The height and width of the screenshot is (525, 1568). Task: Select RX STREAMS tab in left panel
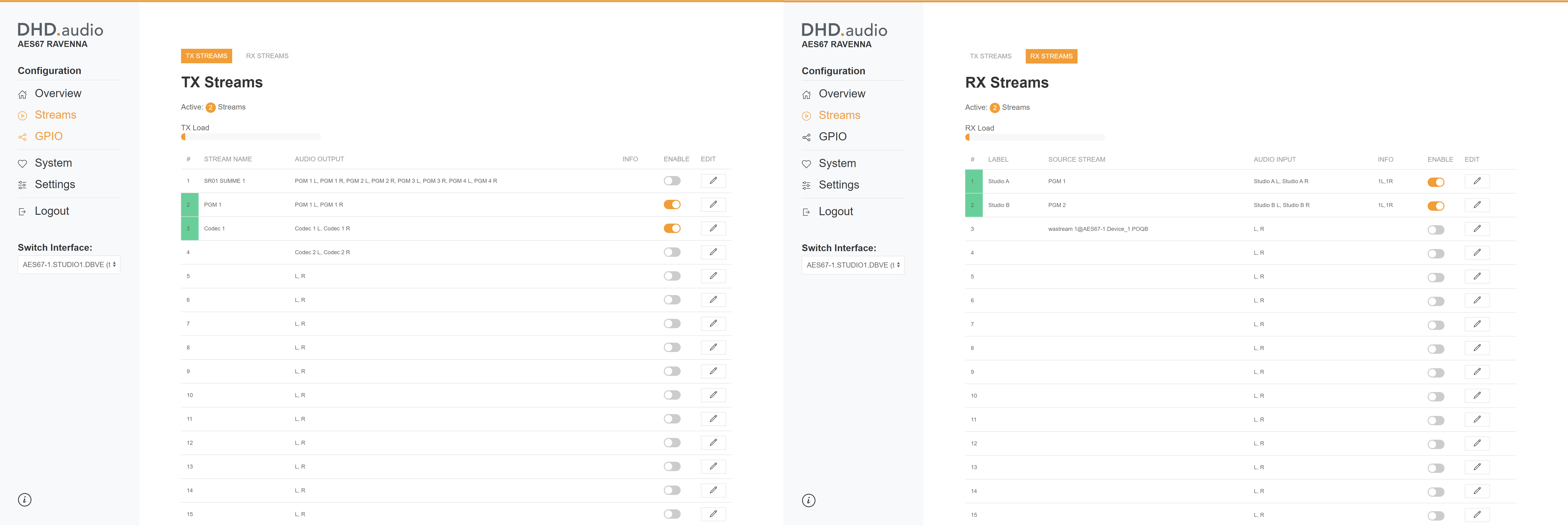(267, 56)
